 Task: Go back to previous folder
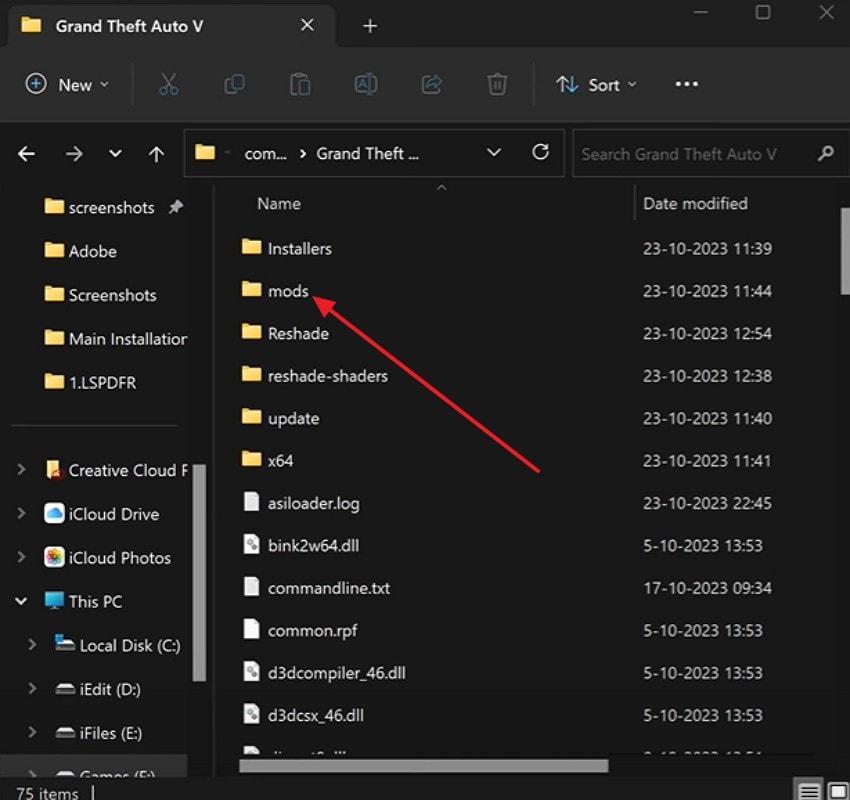point(26,153)
